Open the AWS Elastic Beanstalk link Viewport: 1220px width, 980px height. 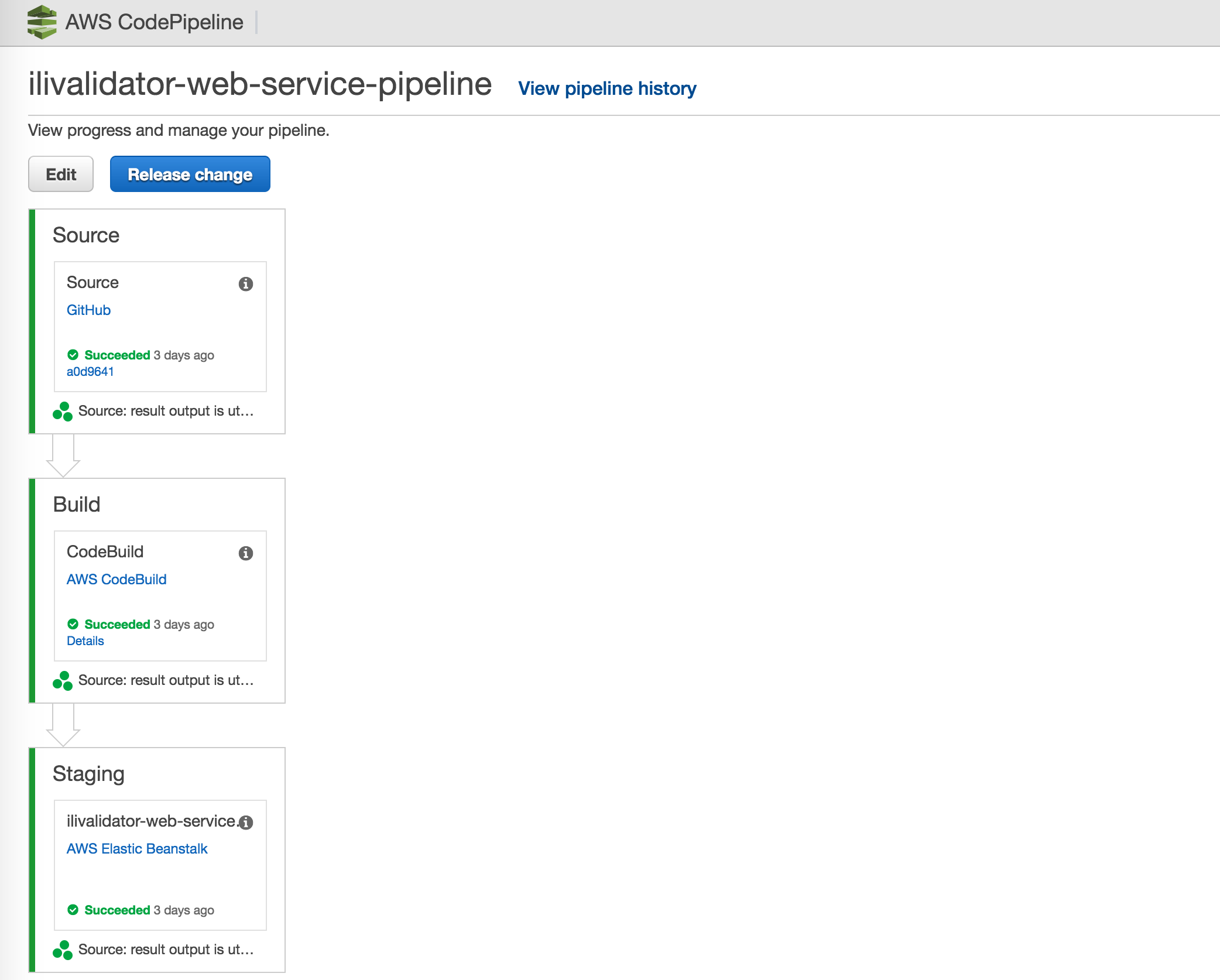(x=137, y=849)
